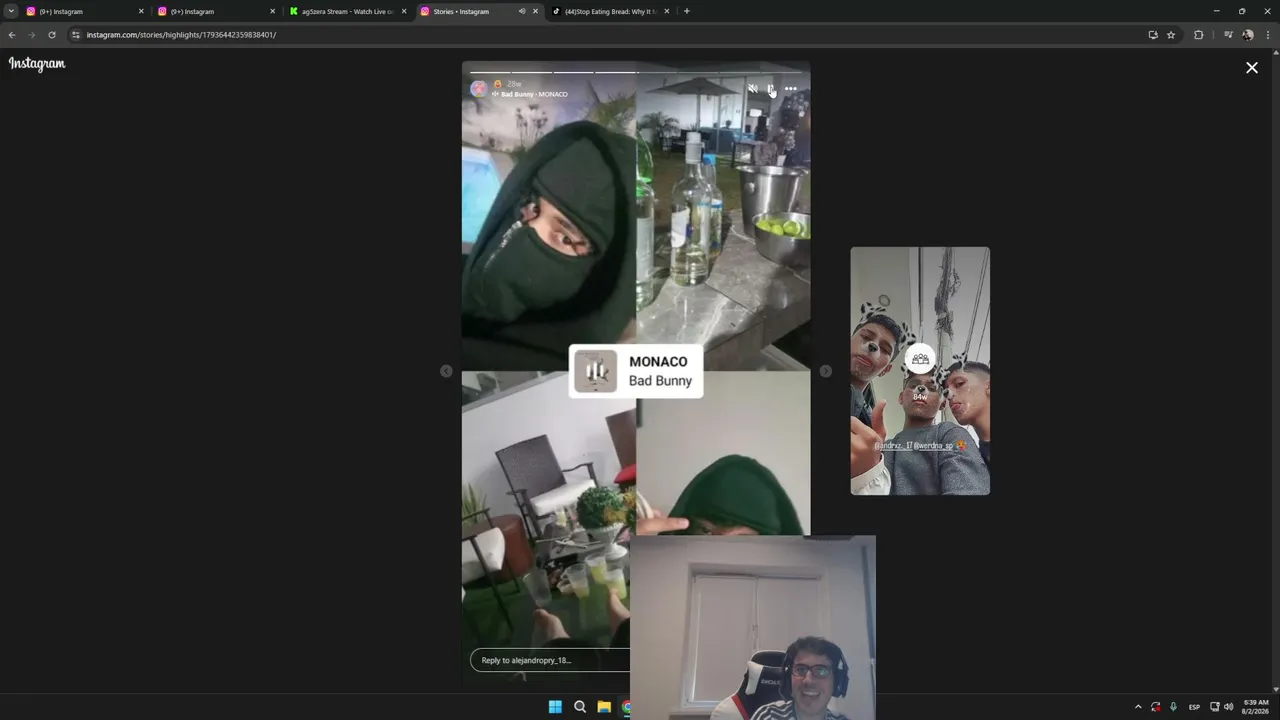Switch to the first Instagram tab
The image size is (1280, 720).
(x=84, y=11)
